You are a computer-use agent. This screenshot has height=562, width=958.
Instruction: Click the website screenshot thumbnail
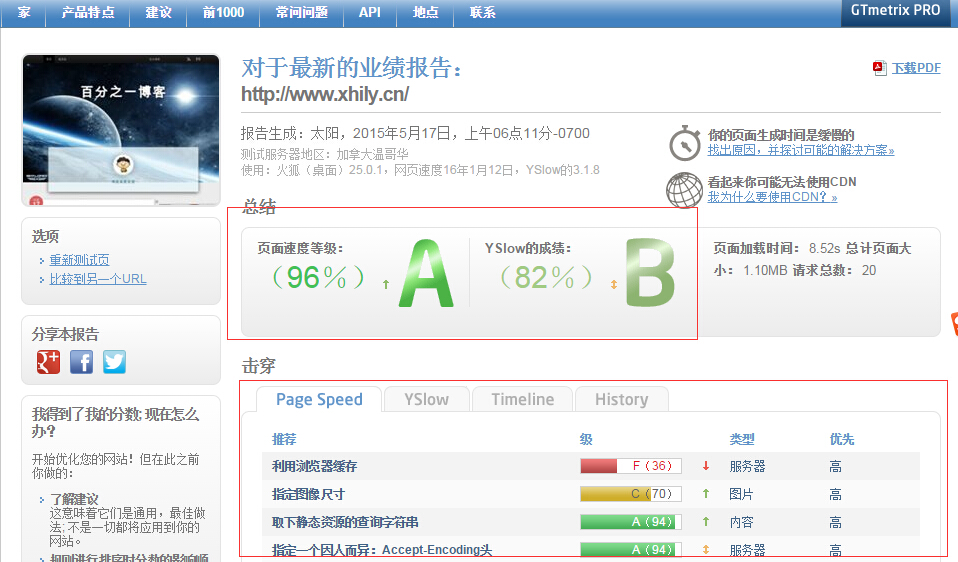point(121,130)
